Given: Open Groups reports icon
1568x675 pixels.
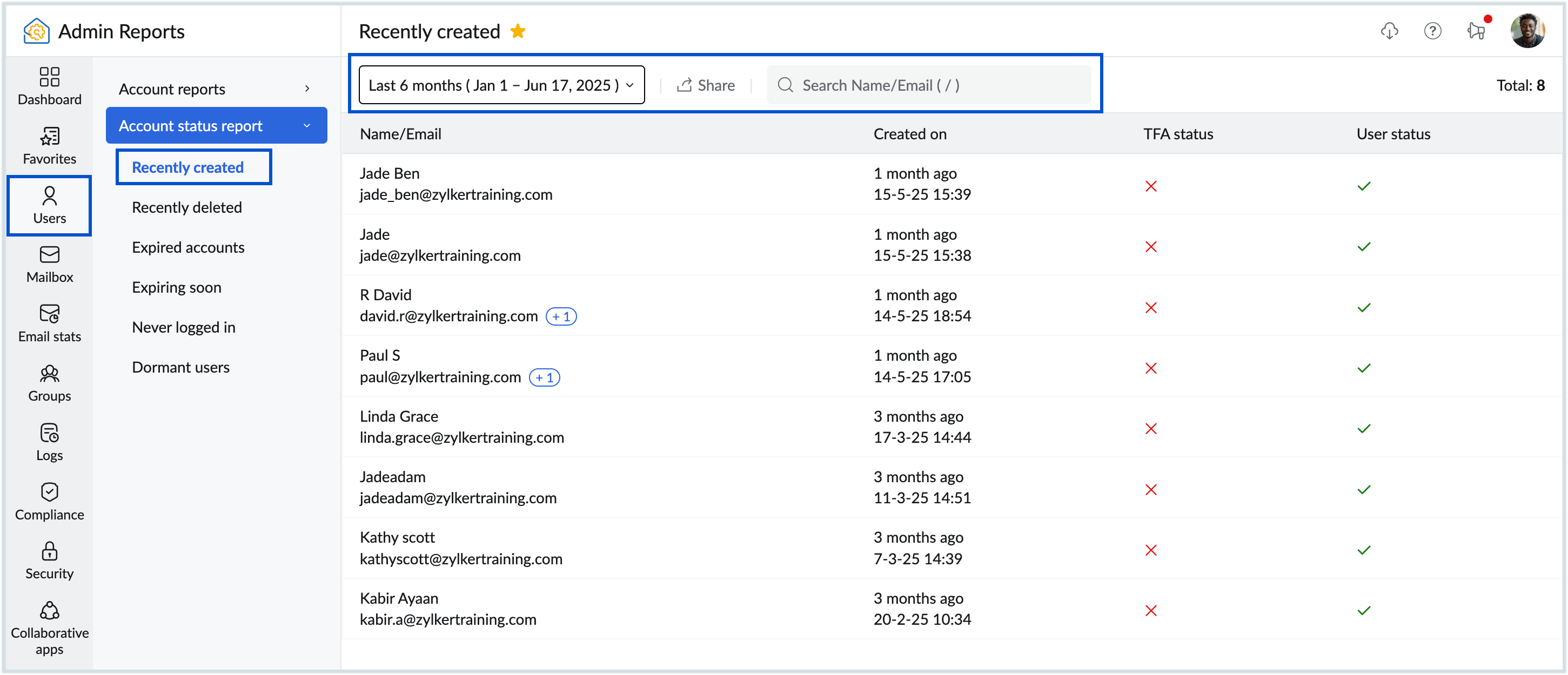Looking at the screenshot, I should 49,382.
